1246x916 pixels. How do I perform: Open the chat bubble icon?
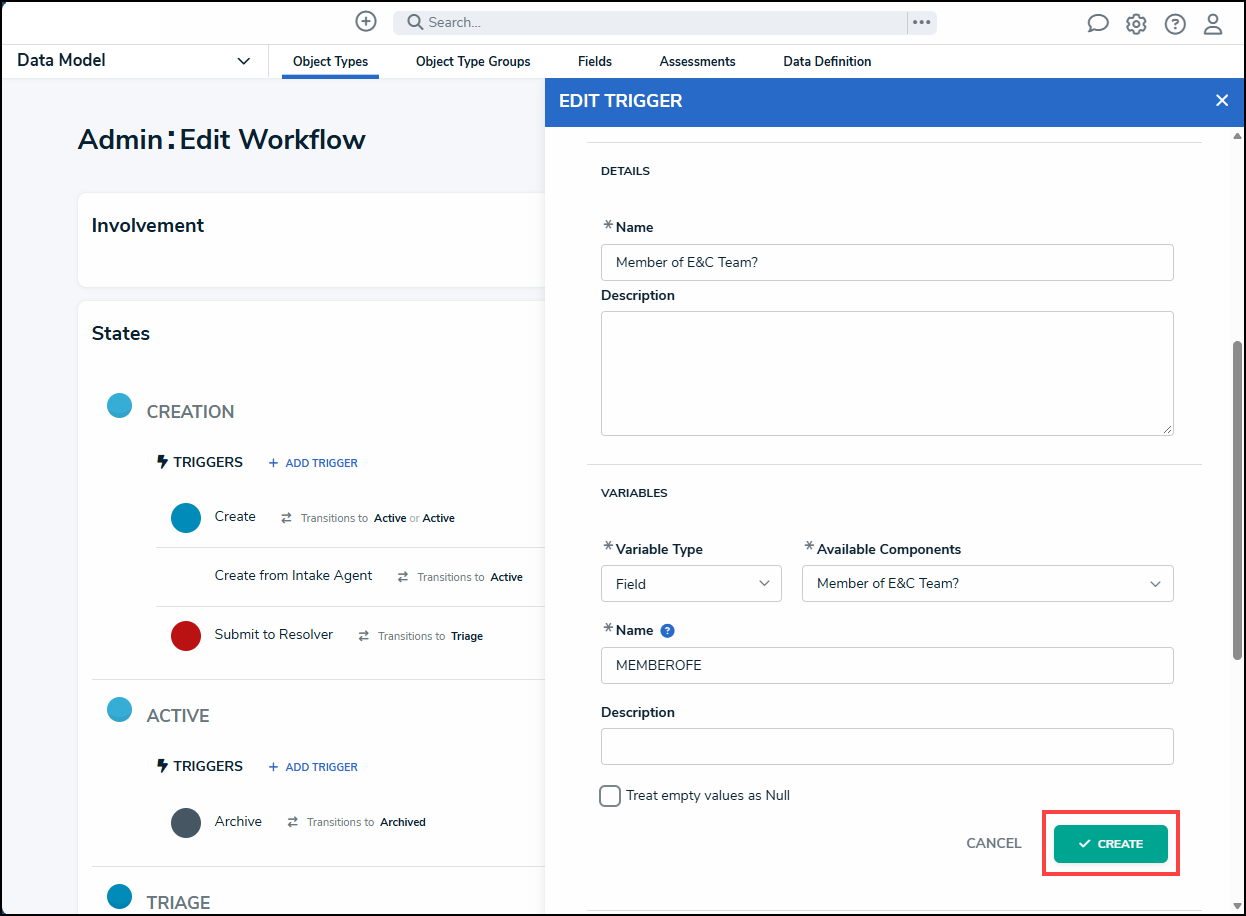coord(1098,24)
